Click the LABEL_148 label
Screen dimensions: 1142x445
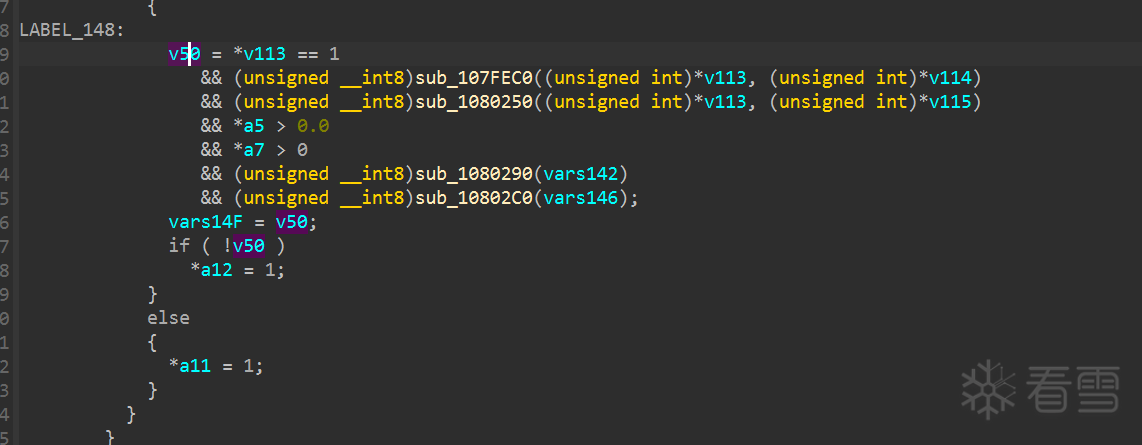tap(68, 30)
